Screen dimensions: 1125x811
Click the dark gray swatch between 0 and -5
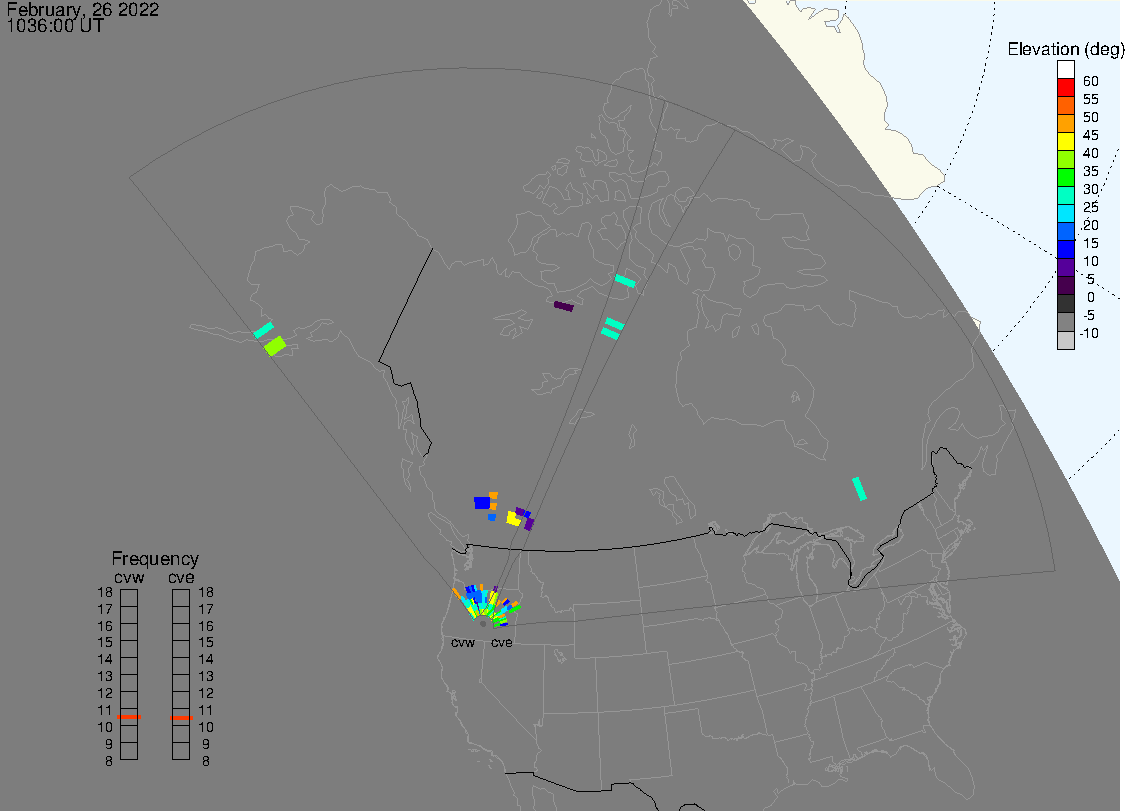click(1065, 304)
